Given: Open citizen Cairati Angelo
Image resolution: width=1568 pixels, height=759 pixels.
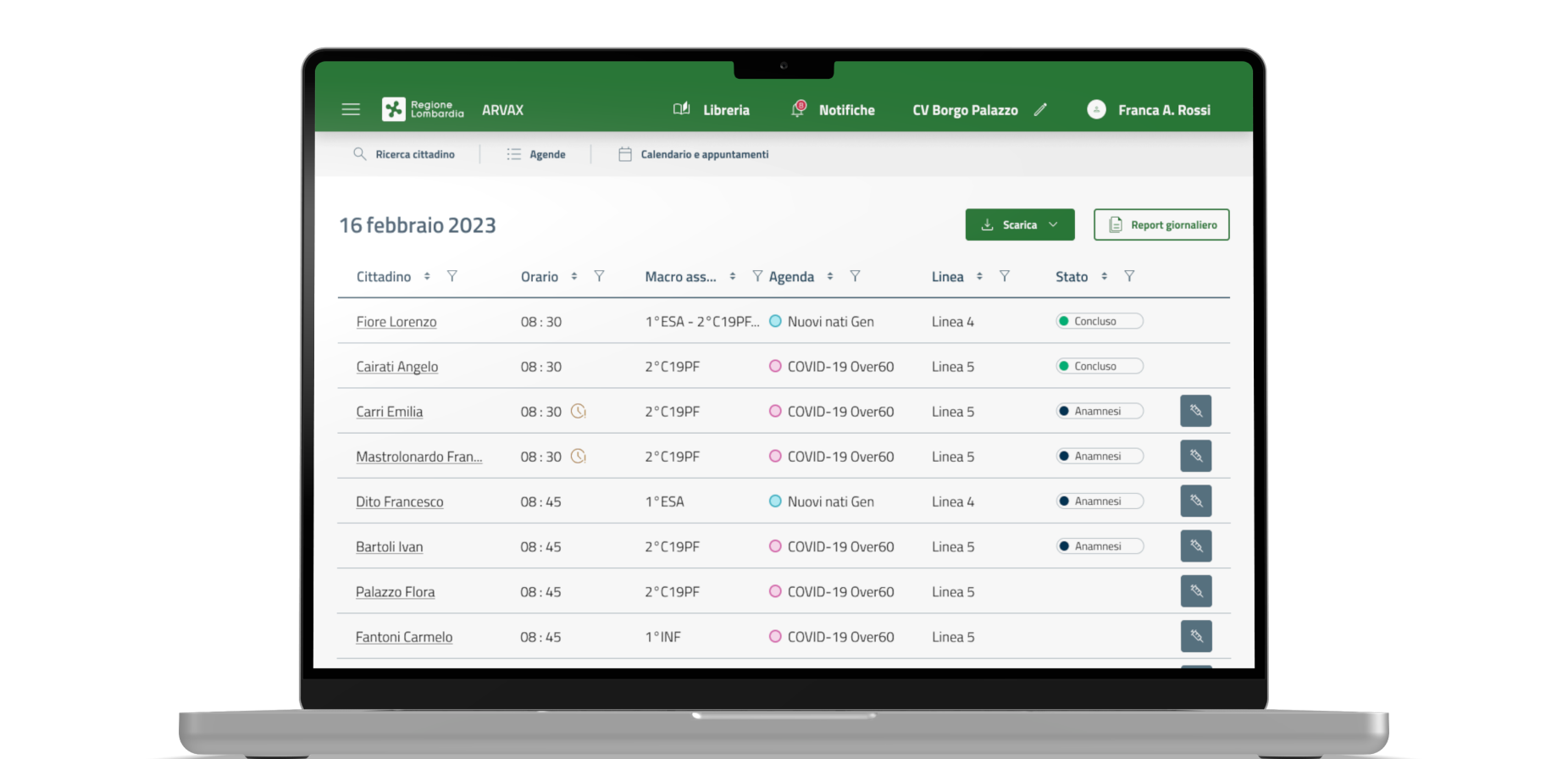Looking at the screenshot, I should 397,367.
